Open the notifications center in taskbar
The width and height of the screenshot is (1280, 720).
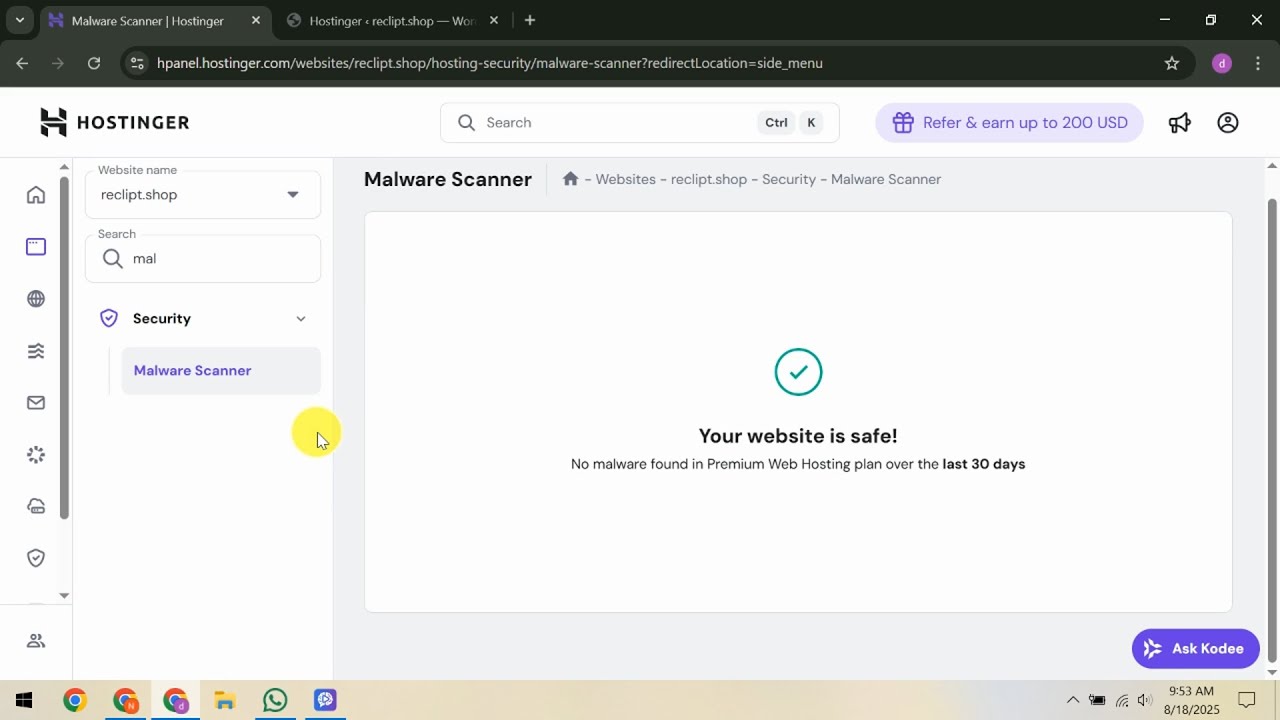tap(1247, 700)
